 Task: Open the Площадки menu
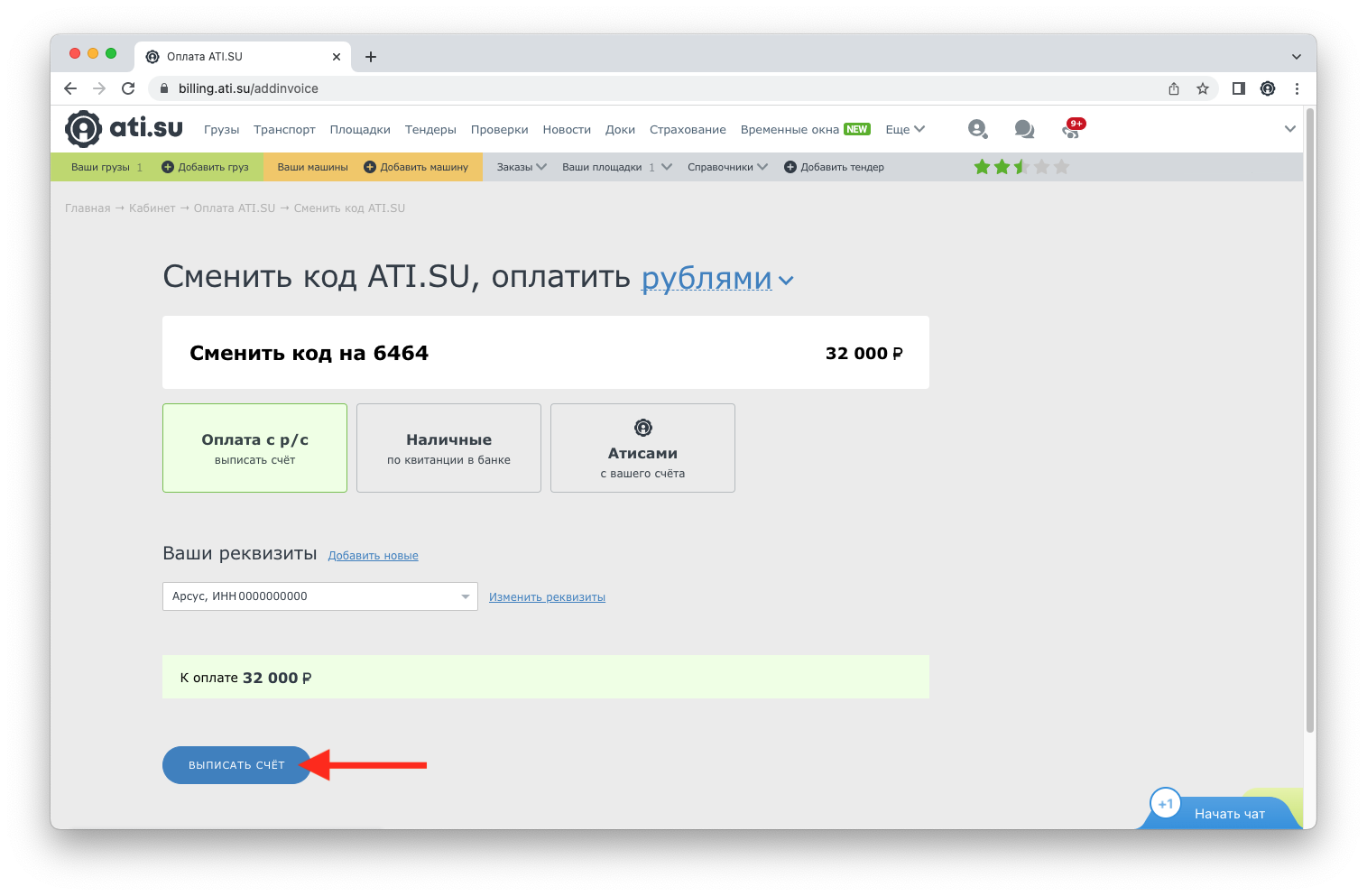(x=360, y=129)
